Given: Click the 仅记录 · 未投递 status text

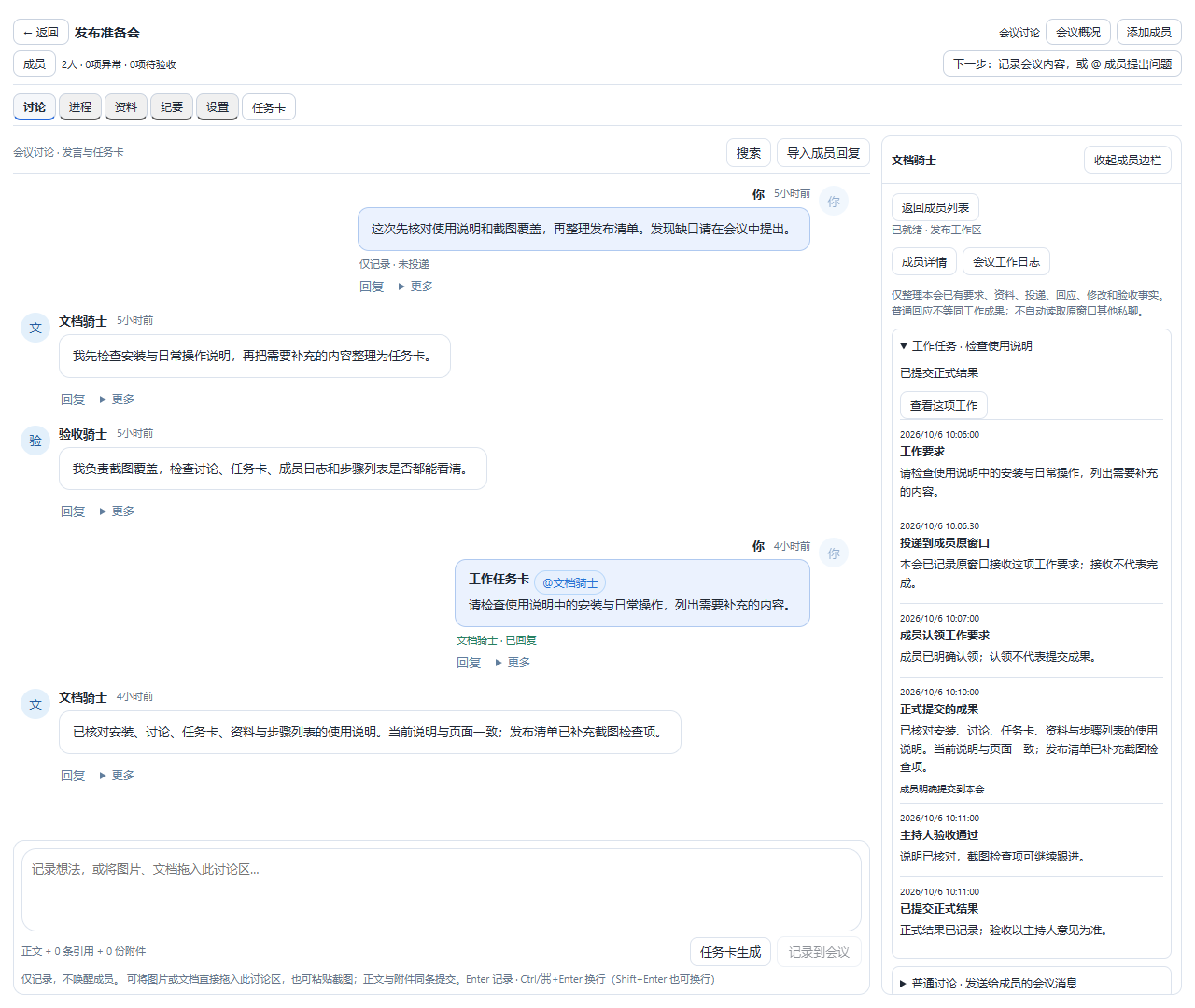Looking at the screenshot, I should click(394, 264).
